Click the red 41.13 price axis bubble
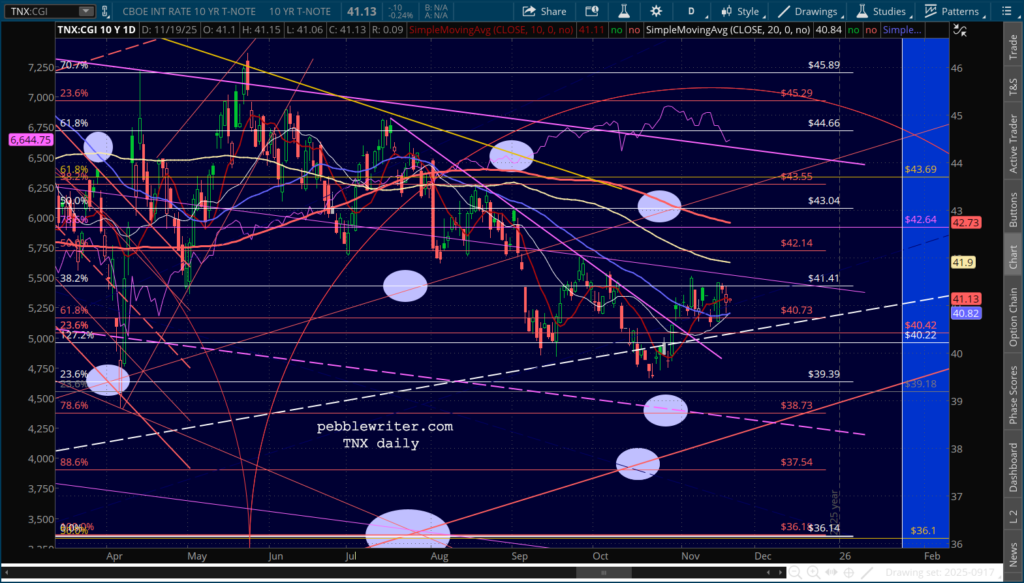Viewport: 1024px width, 583px height. coord(965,299)
